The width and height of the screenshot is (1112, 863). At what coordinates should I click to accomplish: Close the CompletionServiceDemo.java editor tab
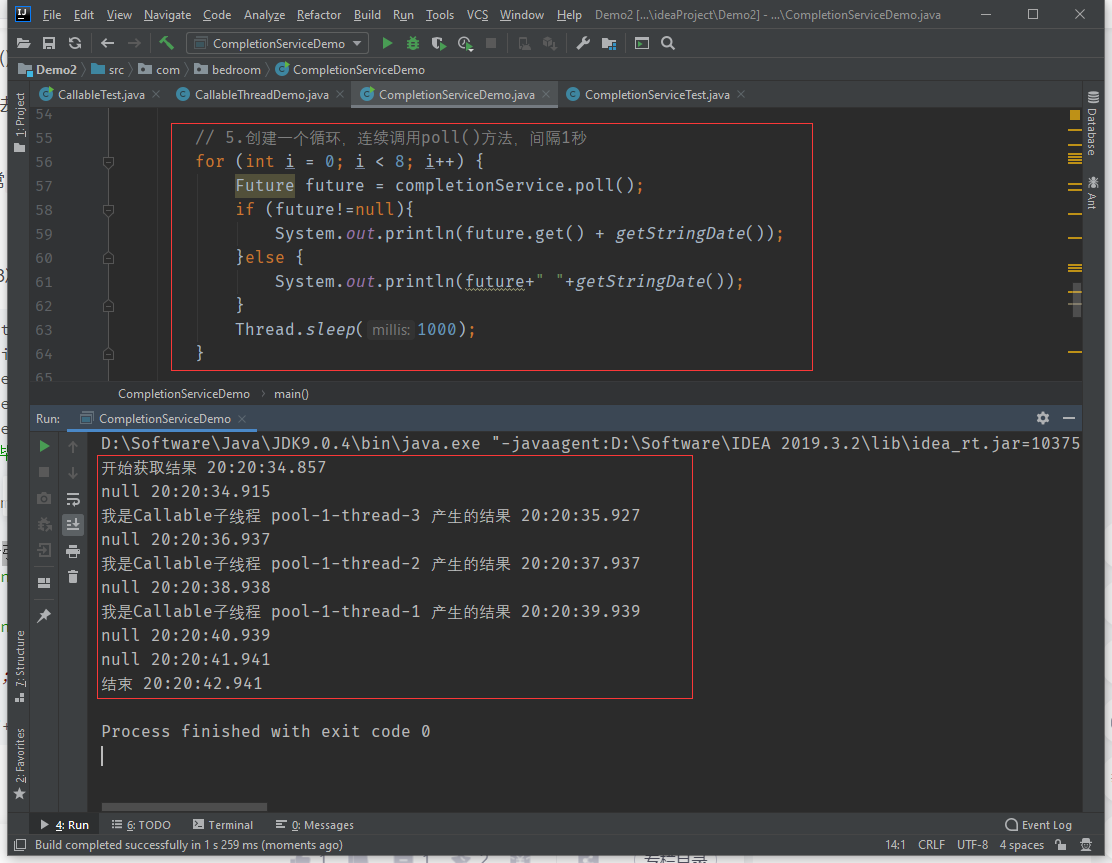click(546, 94)
